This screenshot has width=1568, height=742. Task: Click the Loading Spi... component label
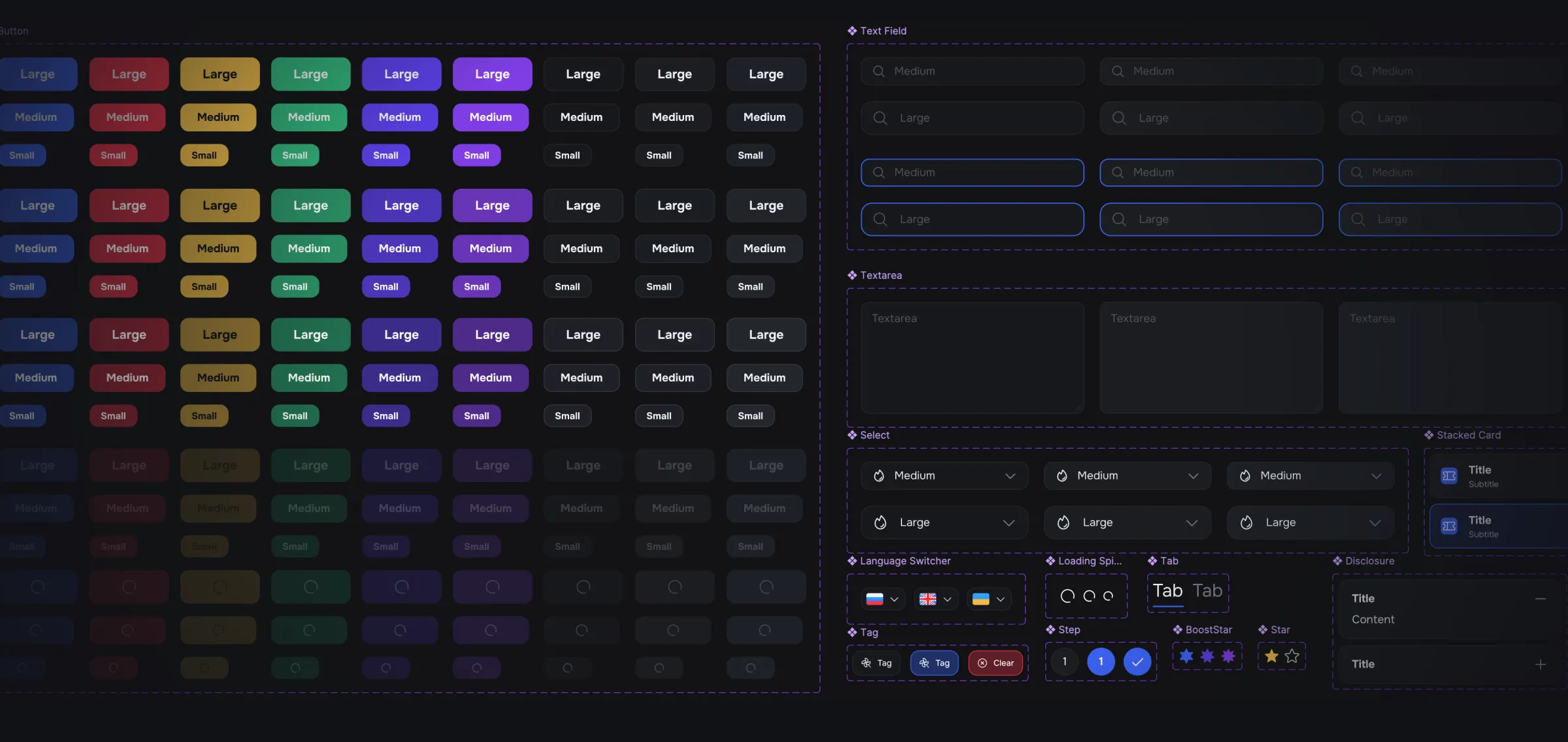(x=1090, y=561)
